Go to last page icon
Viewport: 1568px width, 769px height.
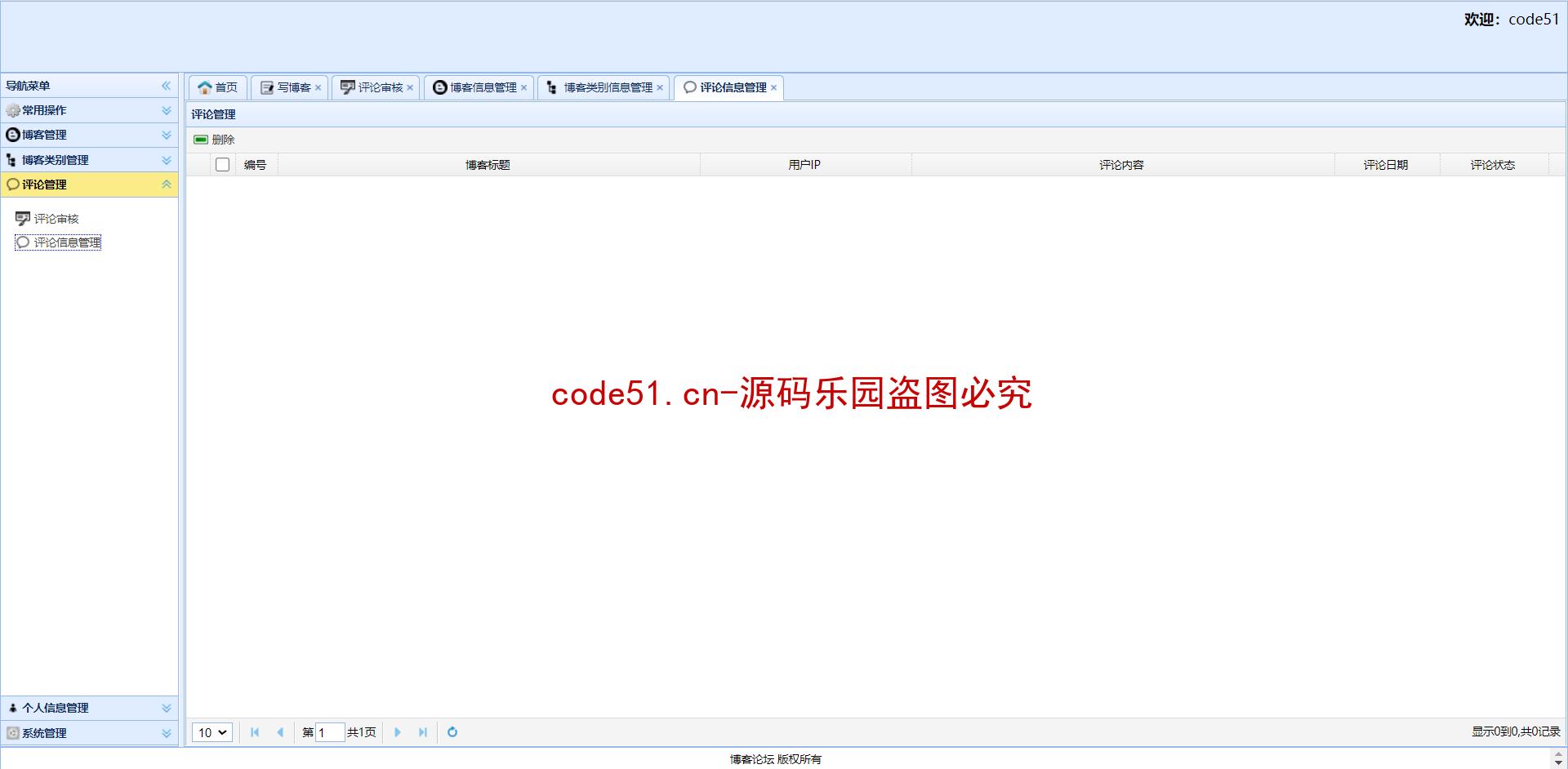click(x=423, y=732)
